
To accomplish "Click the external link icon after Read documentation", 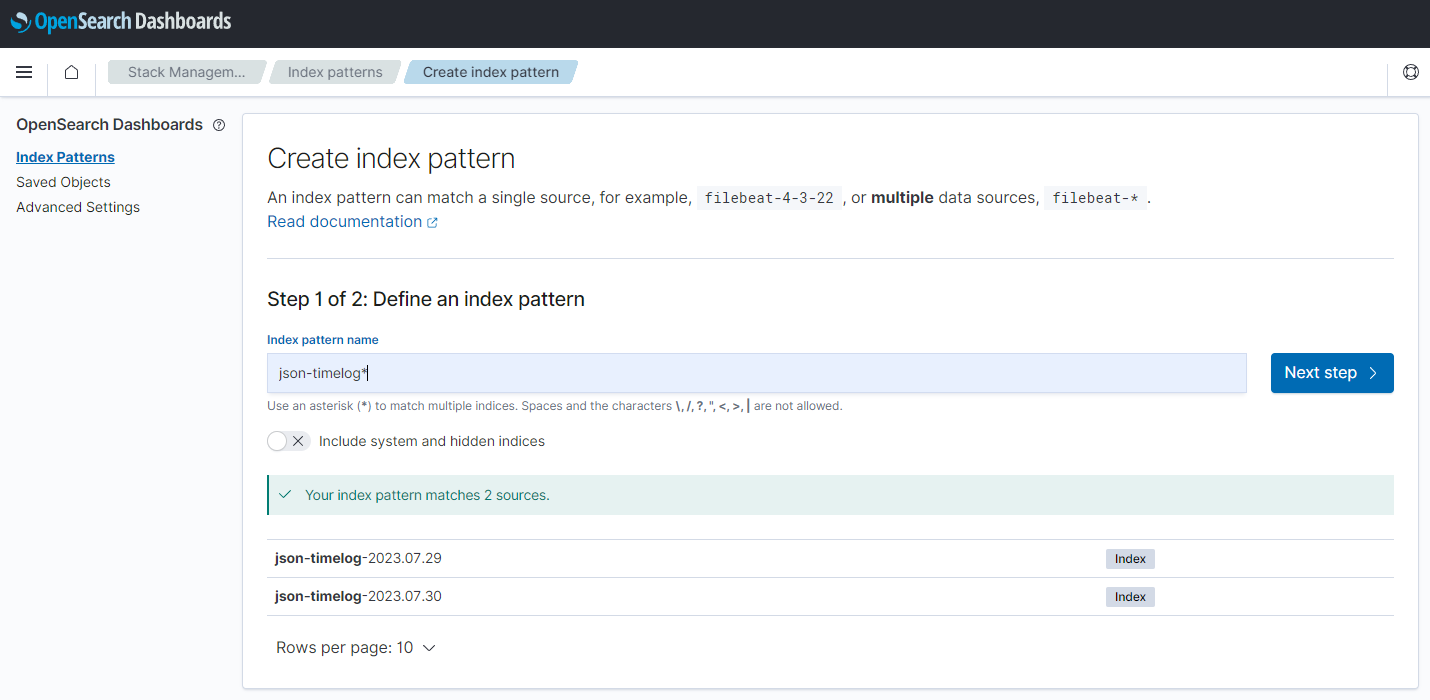I will [x=433, y=222].
